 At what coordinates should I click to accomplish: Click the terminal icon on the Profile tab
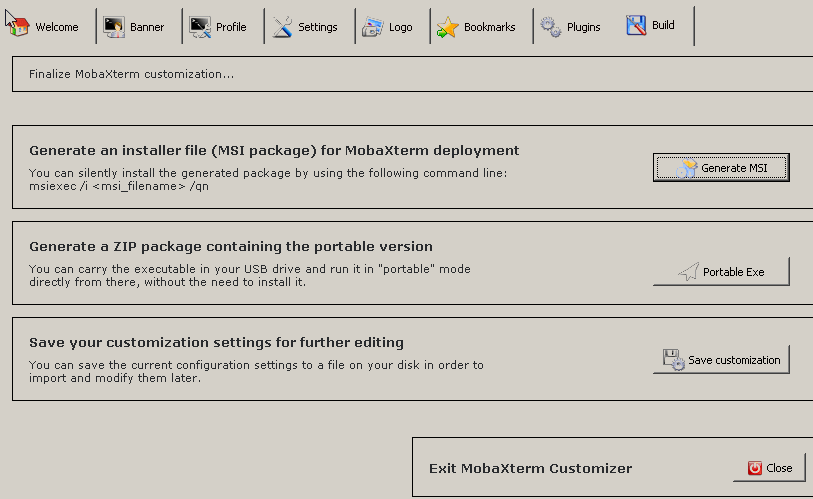pos(200,27)
